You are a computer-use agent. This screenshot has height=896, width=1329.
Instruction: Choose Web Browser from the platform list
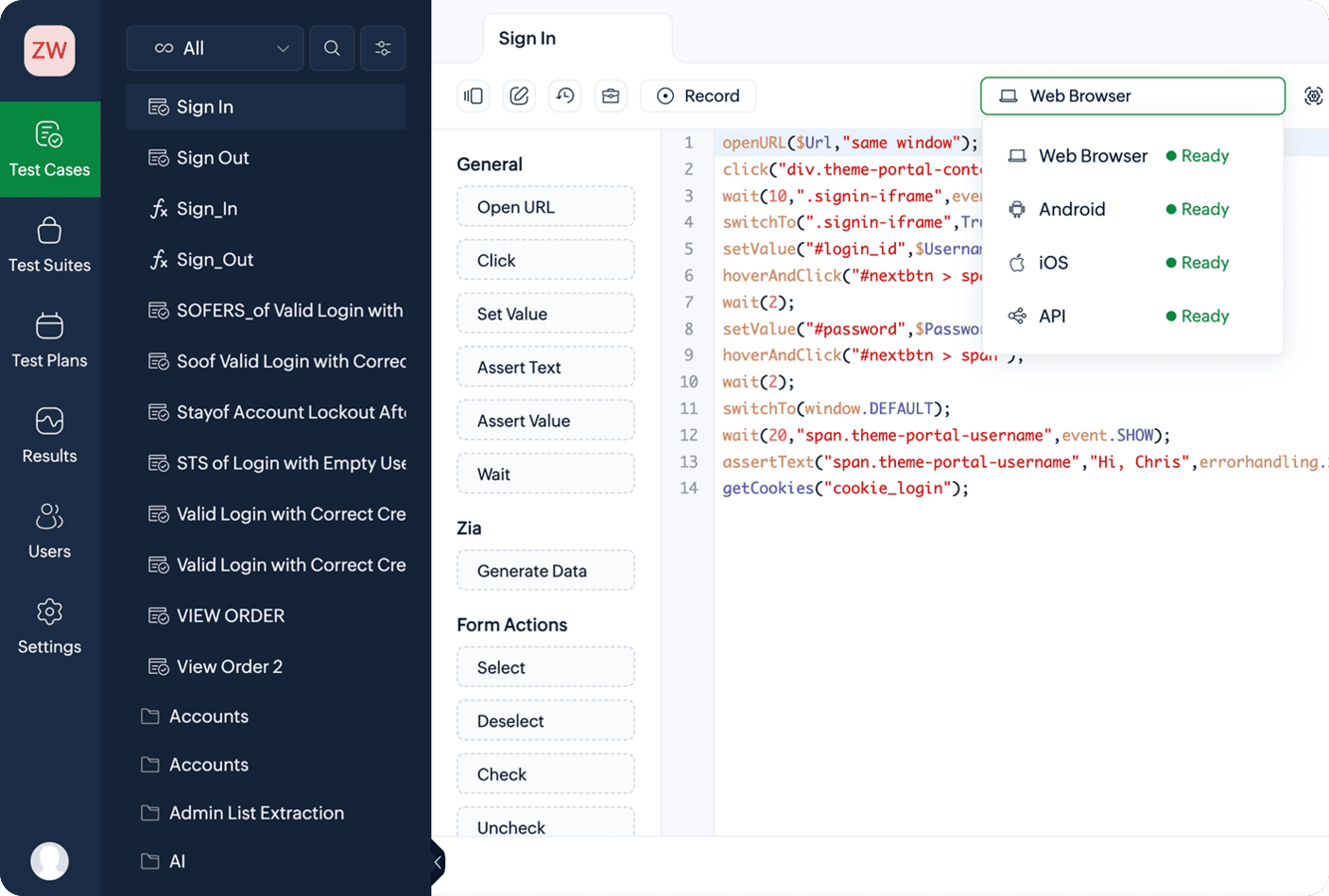[x=1132, y=156]
